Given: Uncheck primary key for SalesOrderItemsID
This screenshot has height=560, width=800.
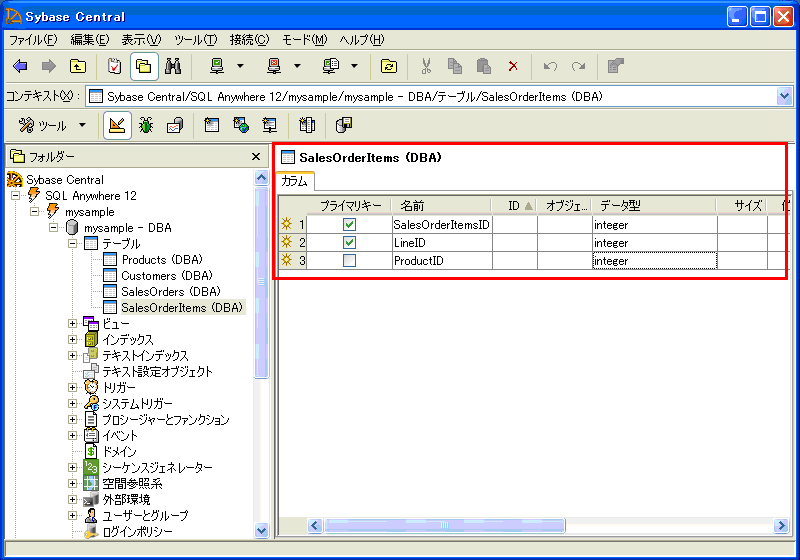Looking at the screenshot, I should pos(349,225).
